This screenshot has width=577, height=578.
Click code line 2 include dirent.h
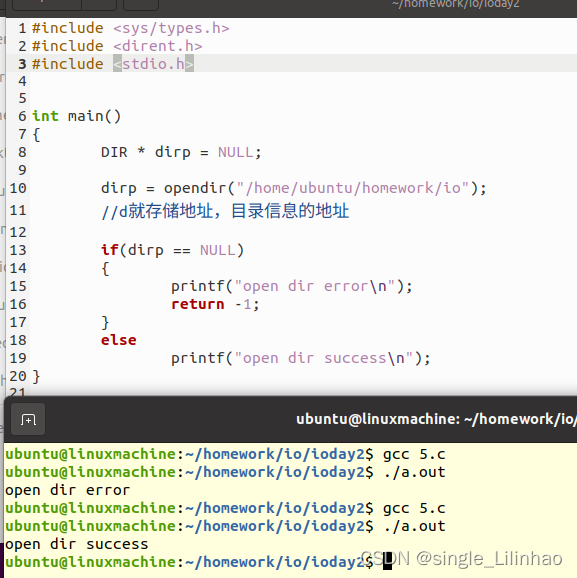pyautogui.click(x=117, y=46)
